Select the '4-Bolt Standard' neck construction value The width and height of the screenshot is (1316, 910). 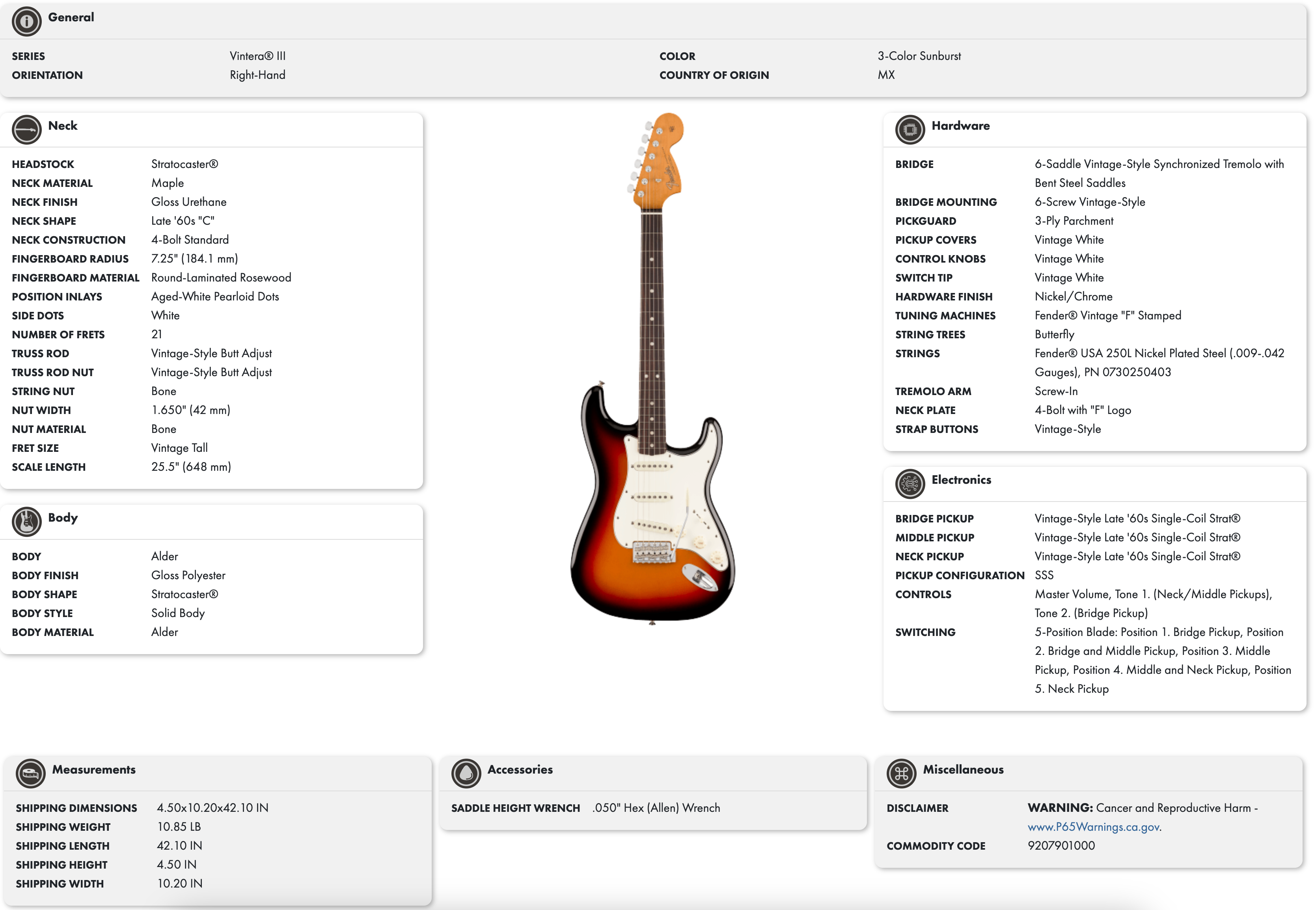pyautogui.click(x=190, y=239)
